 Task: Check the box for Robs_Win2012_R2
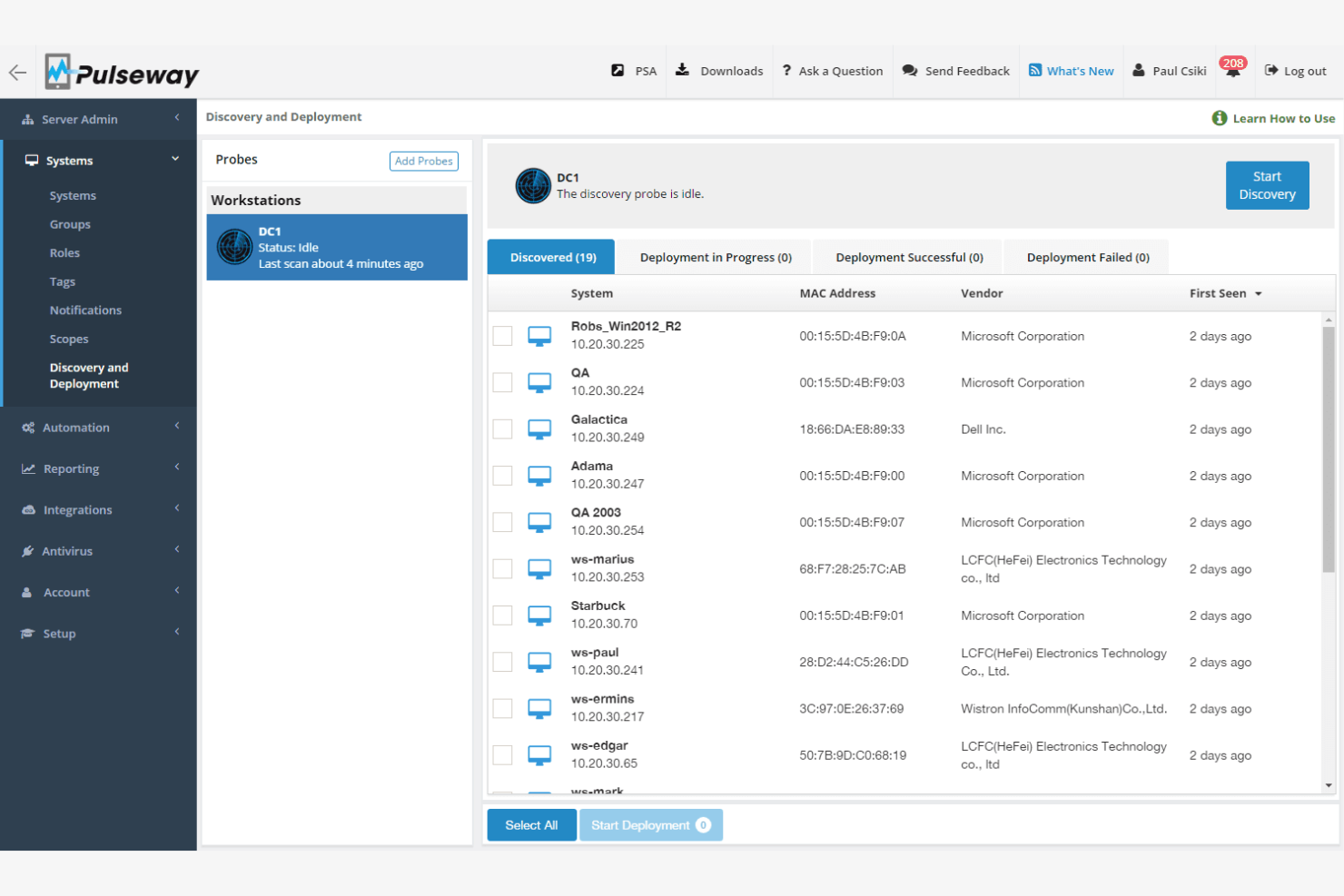502,336
